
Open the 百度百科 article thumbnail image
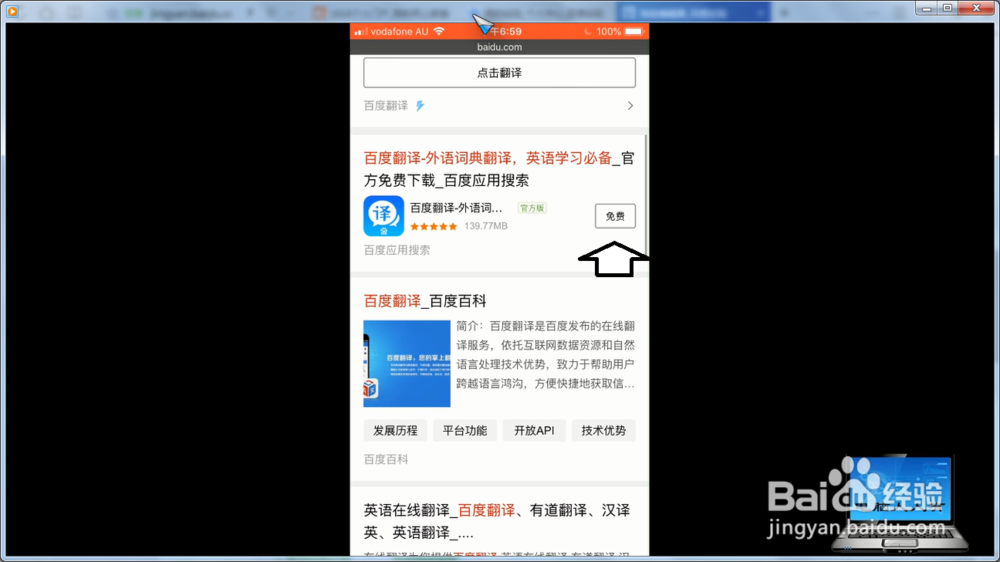coord(407,364)
